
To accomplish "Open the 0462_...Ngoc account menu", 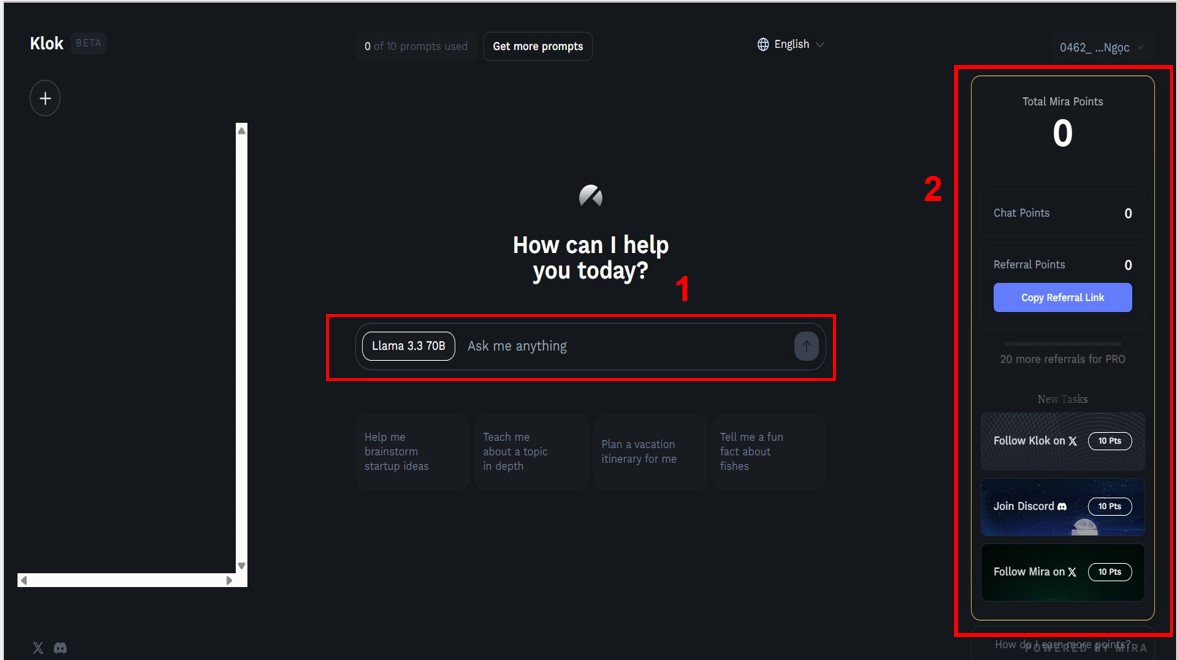I will tap(1101, 47).
